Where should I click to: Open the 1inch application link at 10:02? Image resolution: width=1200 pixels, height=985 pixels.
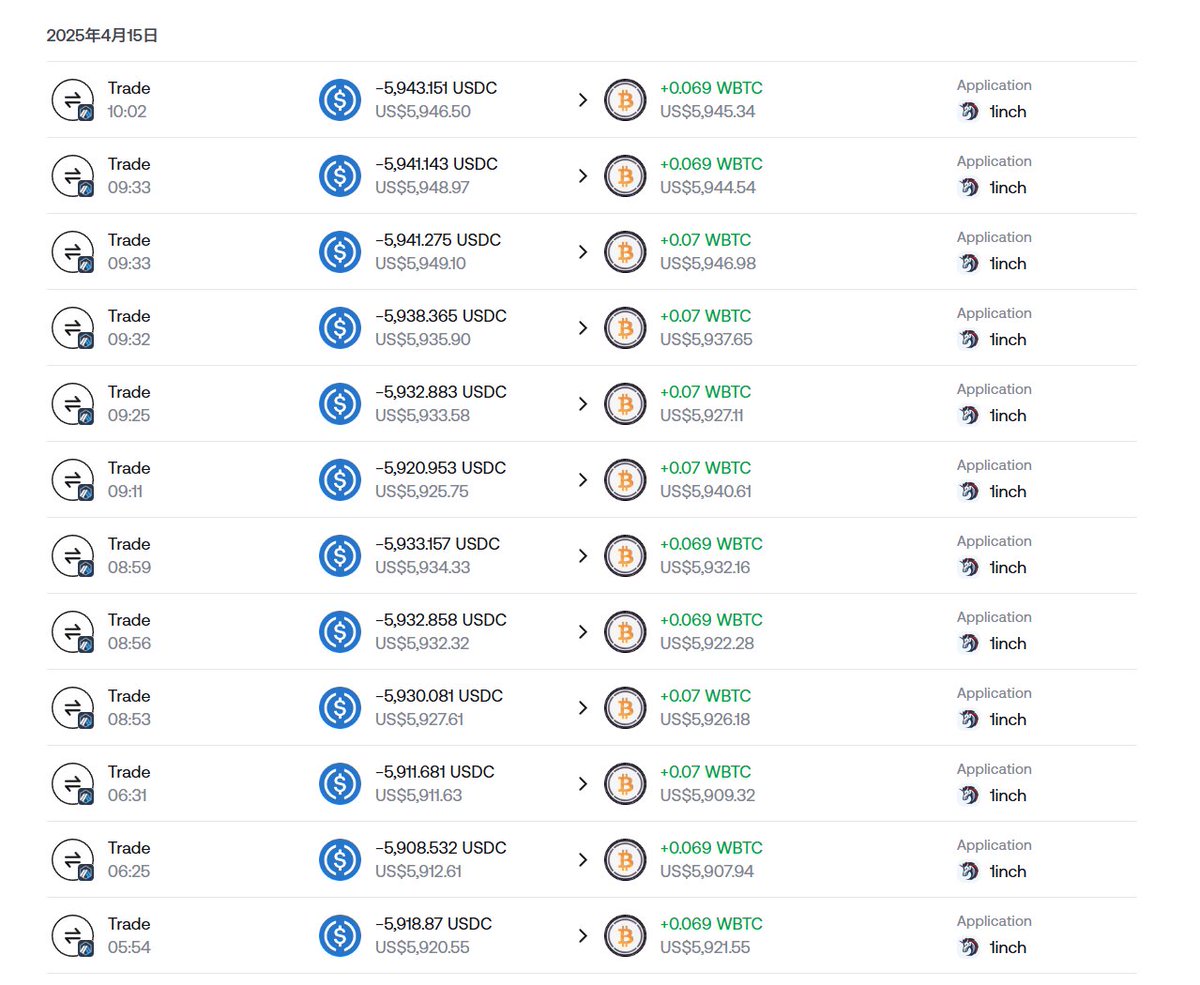click(x=1007, y=112)
